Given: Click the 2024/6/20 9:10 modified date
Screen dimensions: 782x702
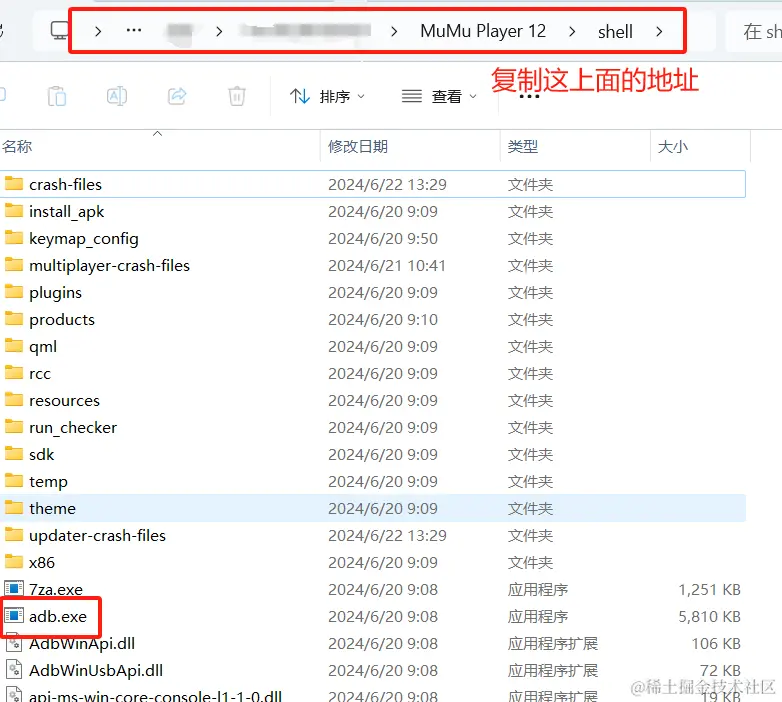Looking at the screenshot, I should [383, 320].
